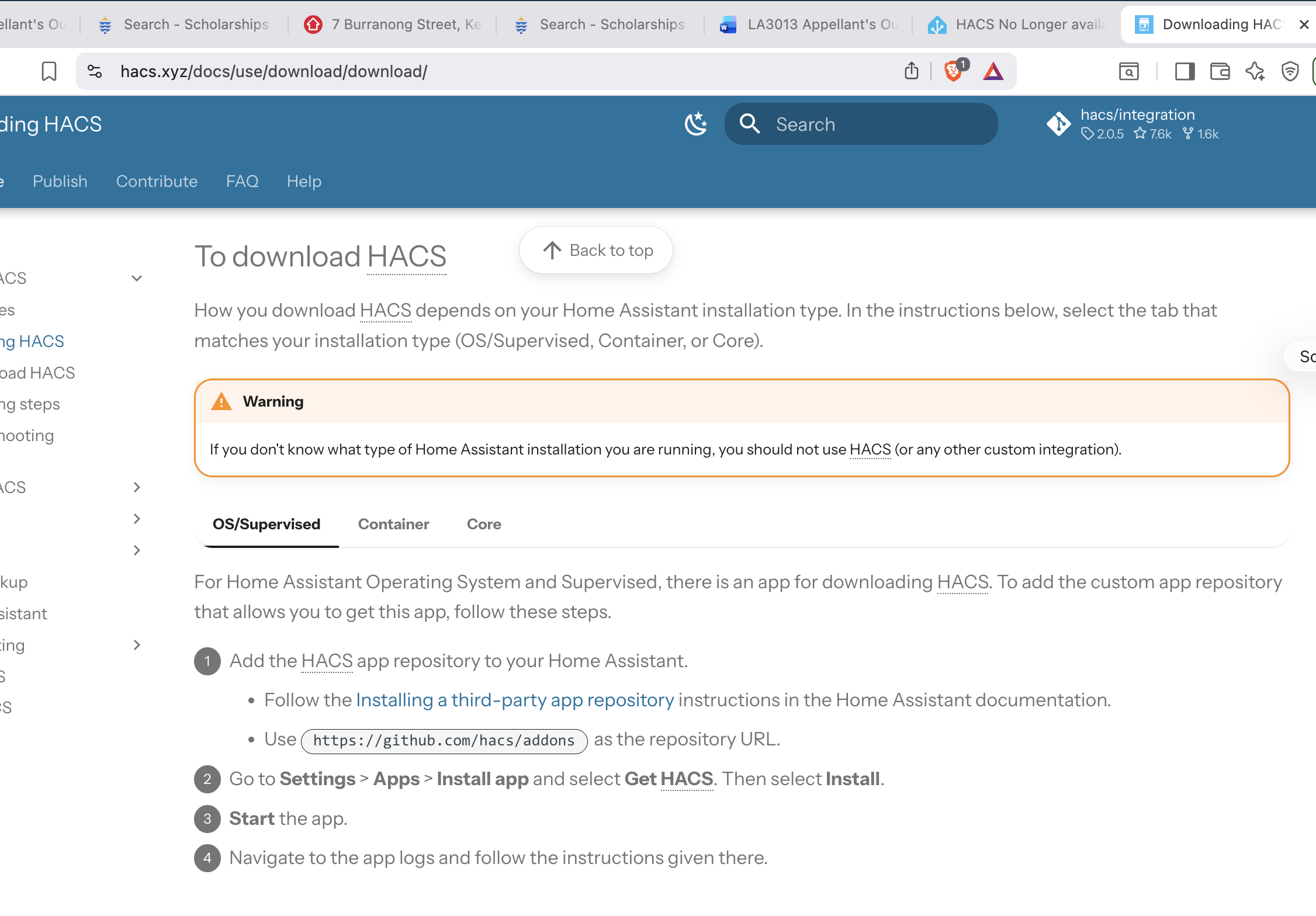The height and width of the screenshot is (916, 1316).
Task: Select the Core installation tab
Action: click(484, 524)
